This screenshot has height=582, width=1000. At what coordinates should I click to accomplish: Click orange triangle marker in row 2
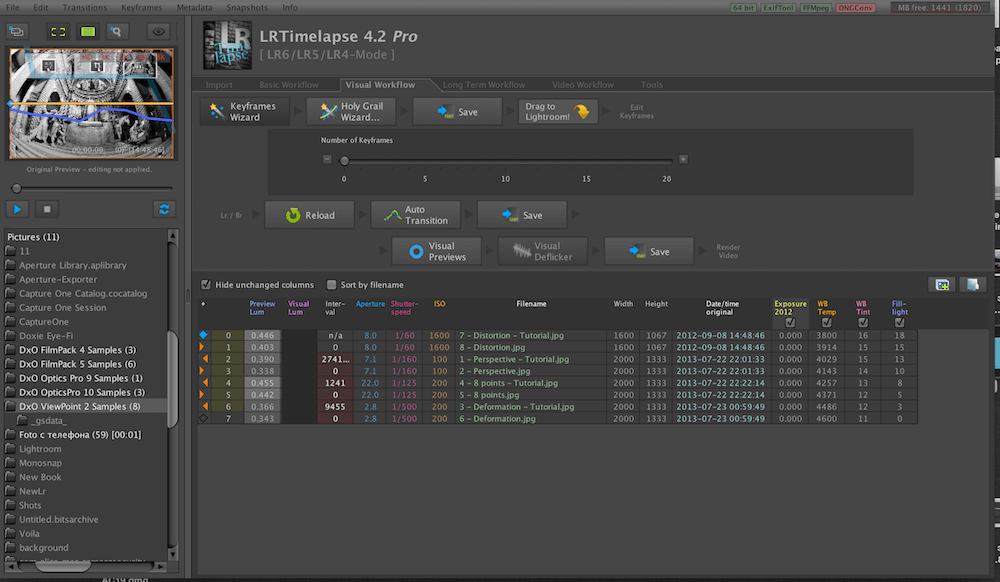click(x=205, y=359)
